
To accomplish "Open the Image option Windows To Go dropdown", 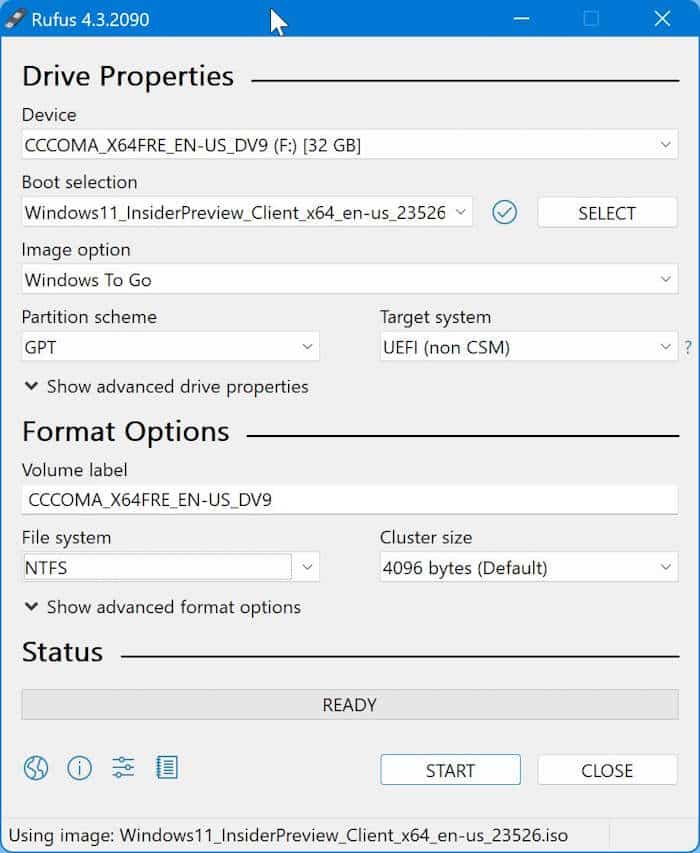I will (x=349, y=280).
